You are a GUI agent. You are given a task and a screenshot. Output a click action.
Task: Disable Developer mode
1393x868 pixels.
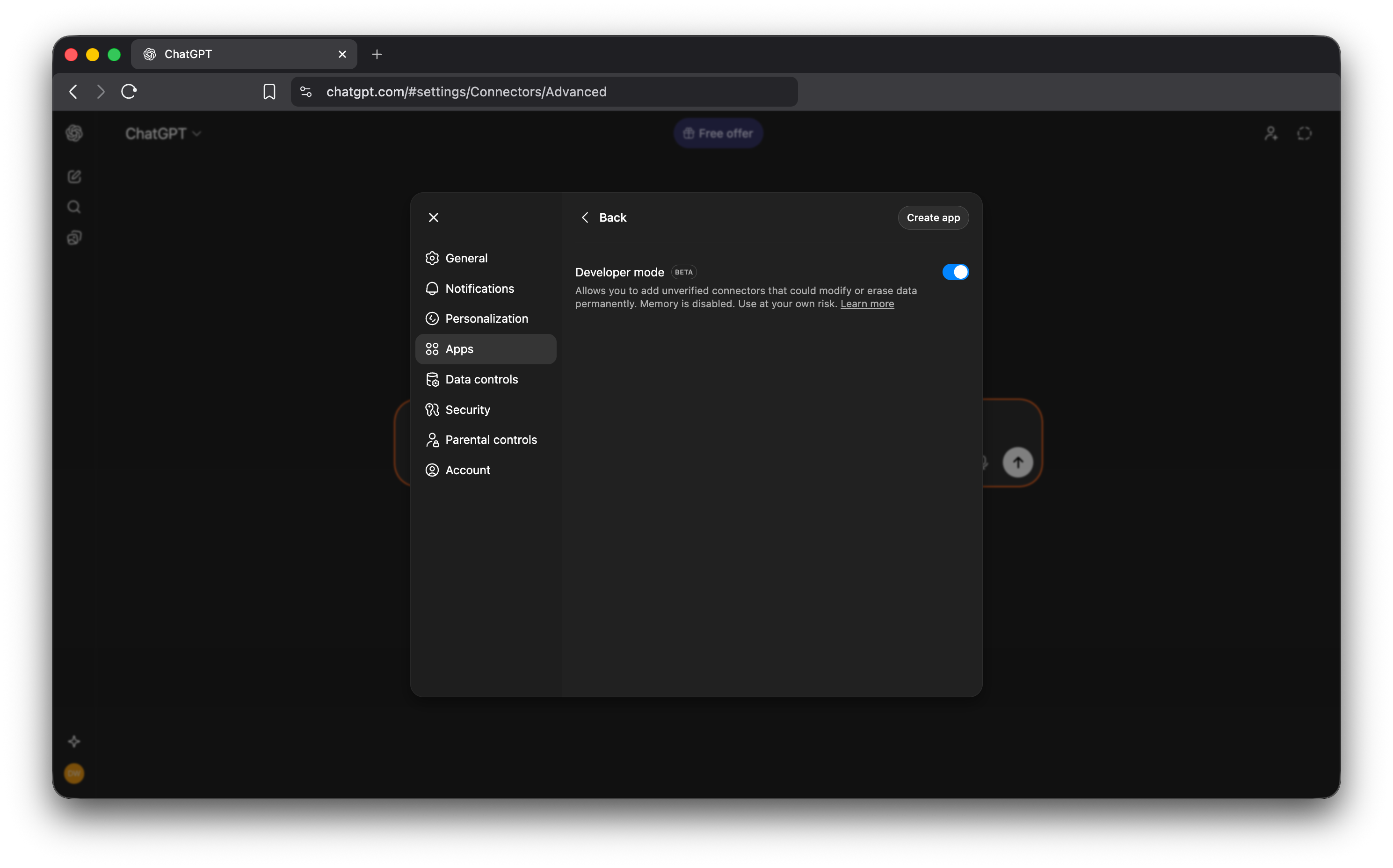(955, 272)
